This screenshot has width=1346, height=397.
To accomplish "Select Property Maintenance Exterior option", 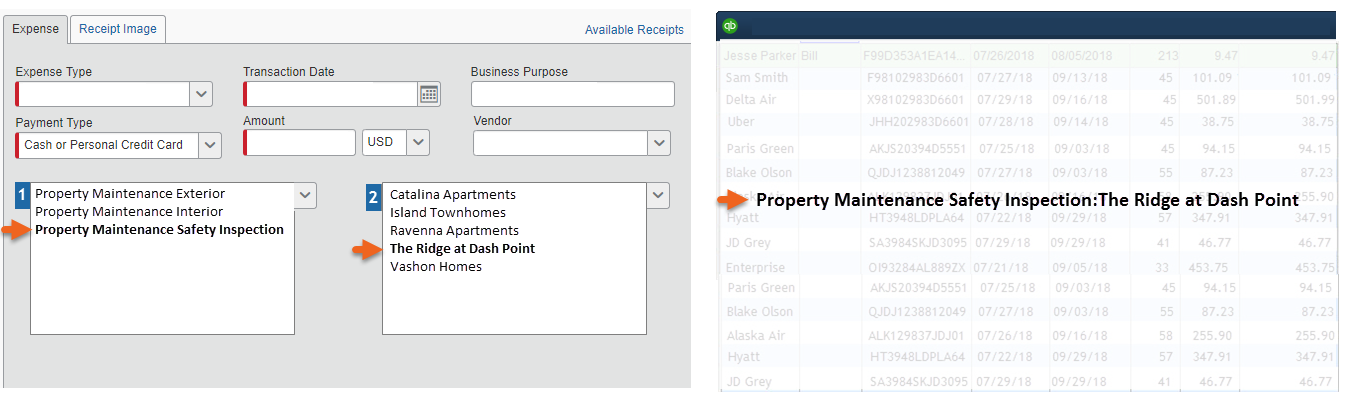I will (130, 194).
